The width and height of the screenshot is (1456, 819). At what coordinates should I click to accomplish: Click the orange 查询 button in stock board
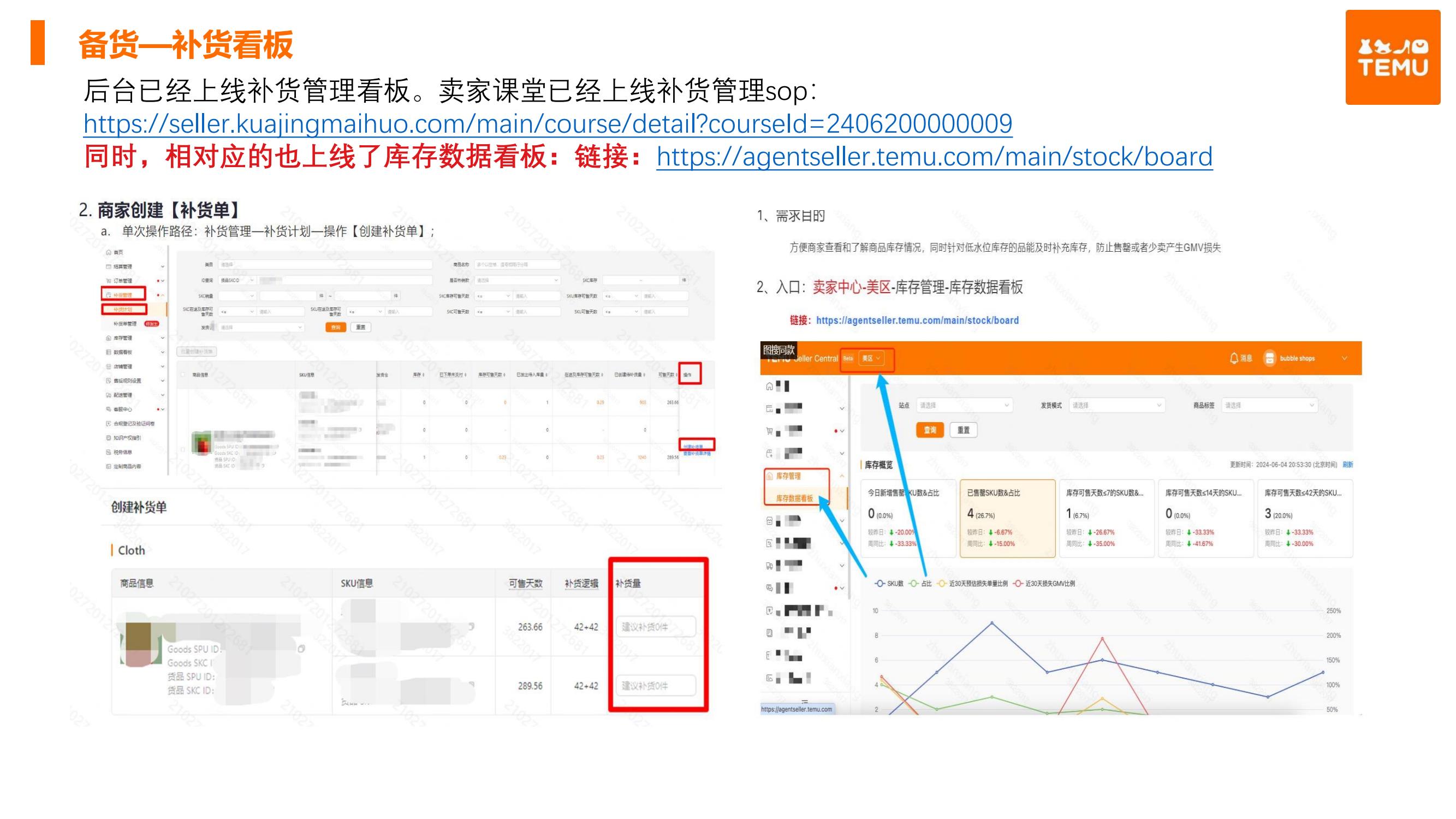pyautogui.click(x=930, y=430)
